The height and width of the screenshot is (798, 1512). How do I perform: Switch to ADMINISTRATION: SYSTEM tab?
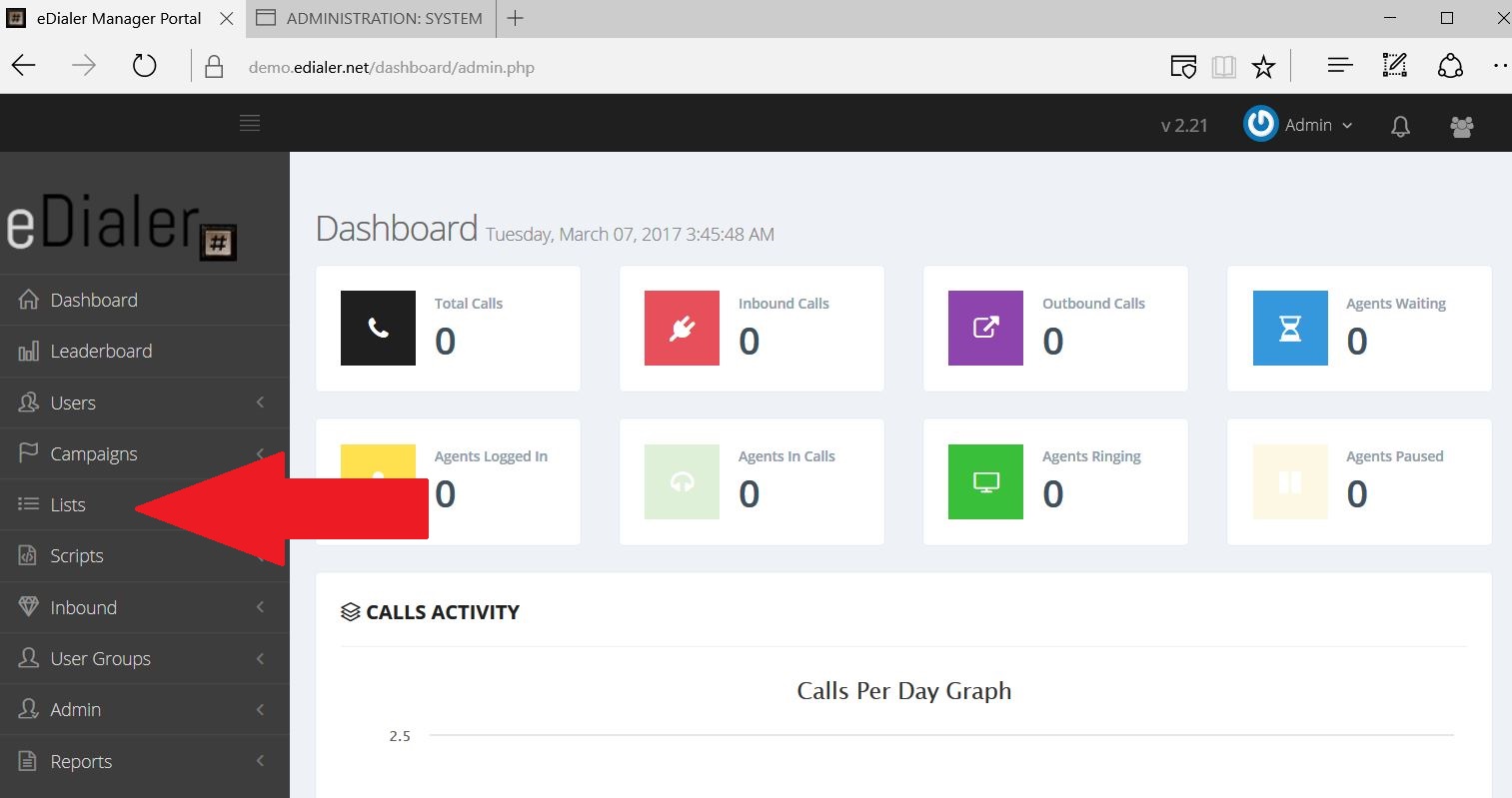(370, 18)
